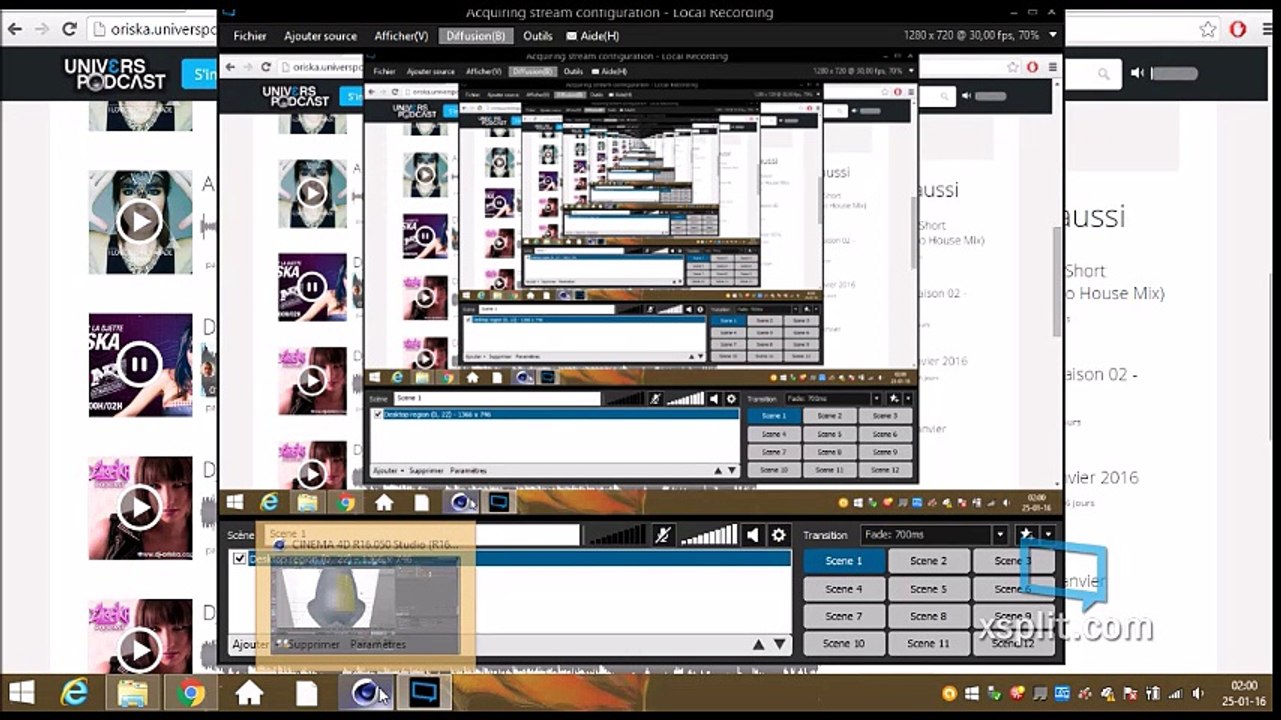Go back in the Chrome browser
1281x720 pixels.
tap(14, 30)
